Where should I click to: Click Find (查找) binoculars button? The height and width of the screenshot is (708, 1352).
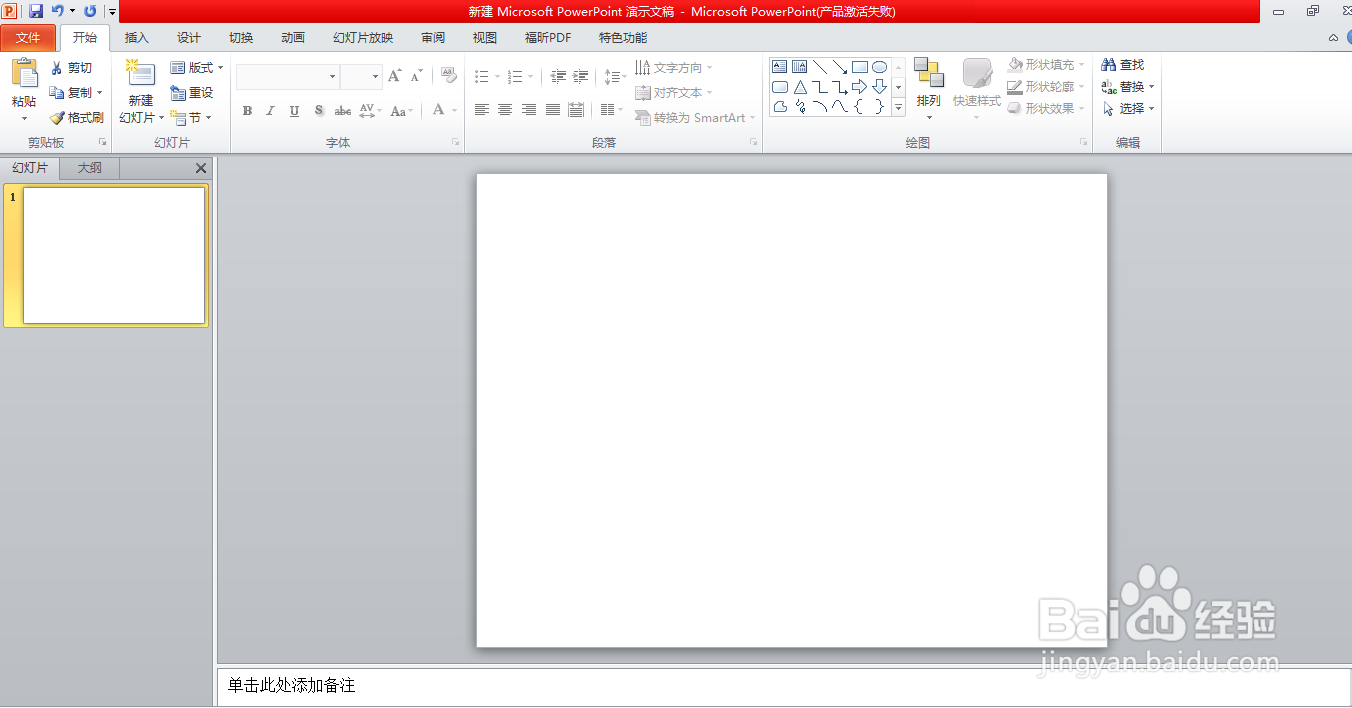1122,65
